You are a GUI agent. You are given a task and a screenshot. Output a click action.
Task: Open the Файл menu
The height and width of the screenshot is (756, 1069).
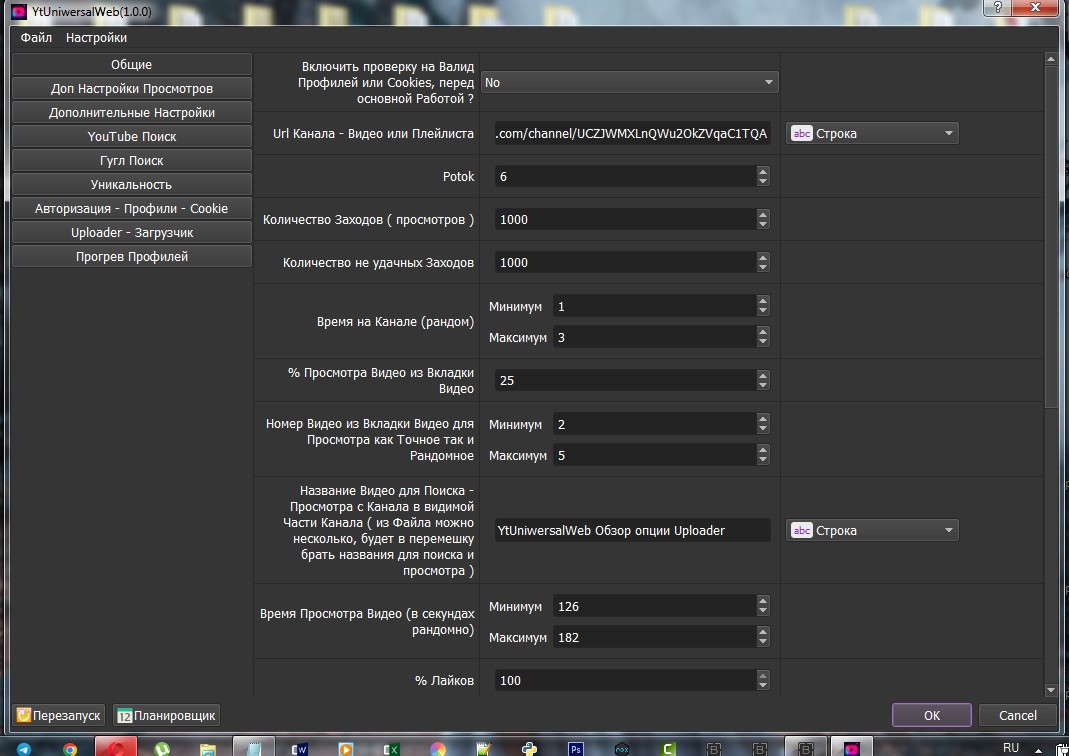(36, 38)
